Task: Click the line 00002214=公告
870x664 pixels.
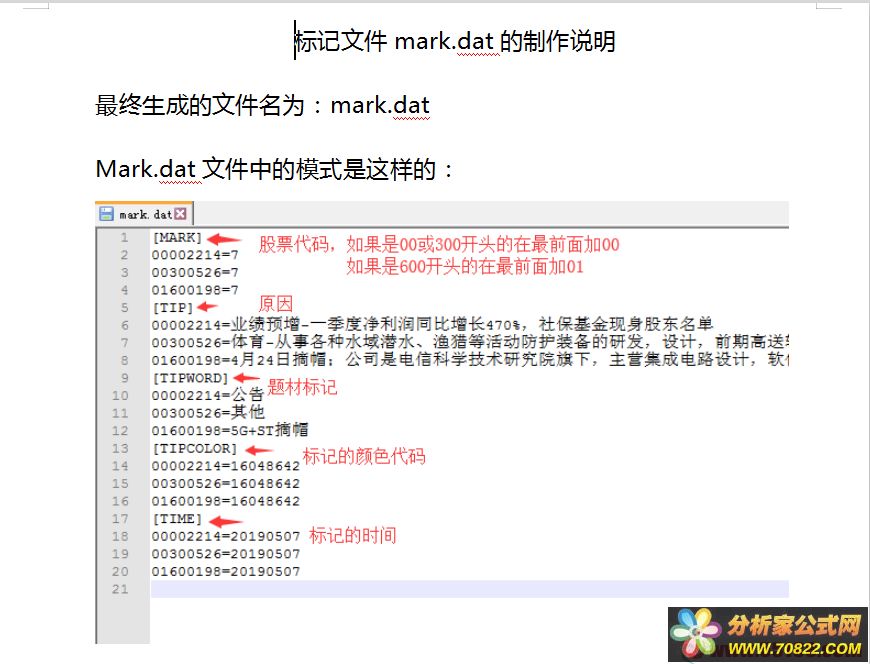Action: tap(208, 396)
